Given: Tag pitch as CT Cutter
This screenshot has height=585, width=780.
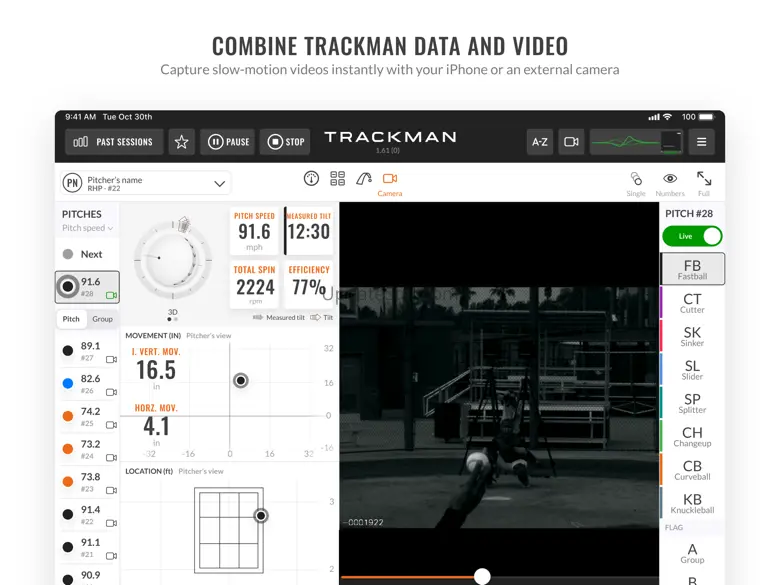Looking at the screenshot, I should 692,302.
